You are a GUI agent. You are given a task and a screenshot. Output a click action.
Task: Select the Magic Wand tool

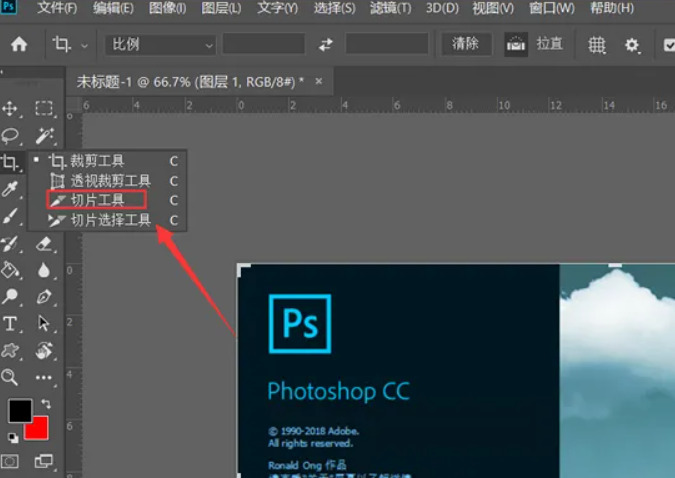pyautogui.click(x=44, y=136)
